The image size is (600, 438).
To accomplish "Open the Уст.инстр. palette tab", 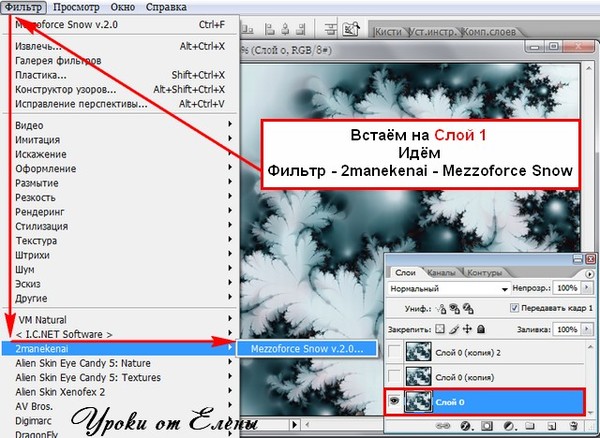I will tap(433, 31).
